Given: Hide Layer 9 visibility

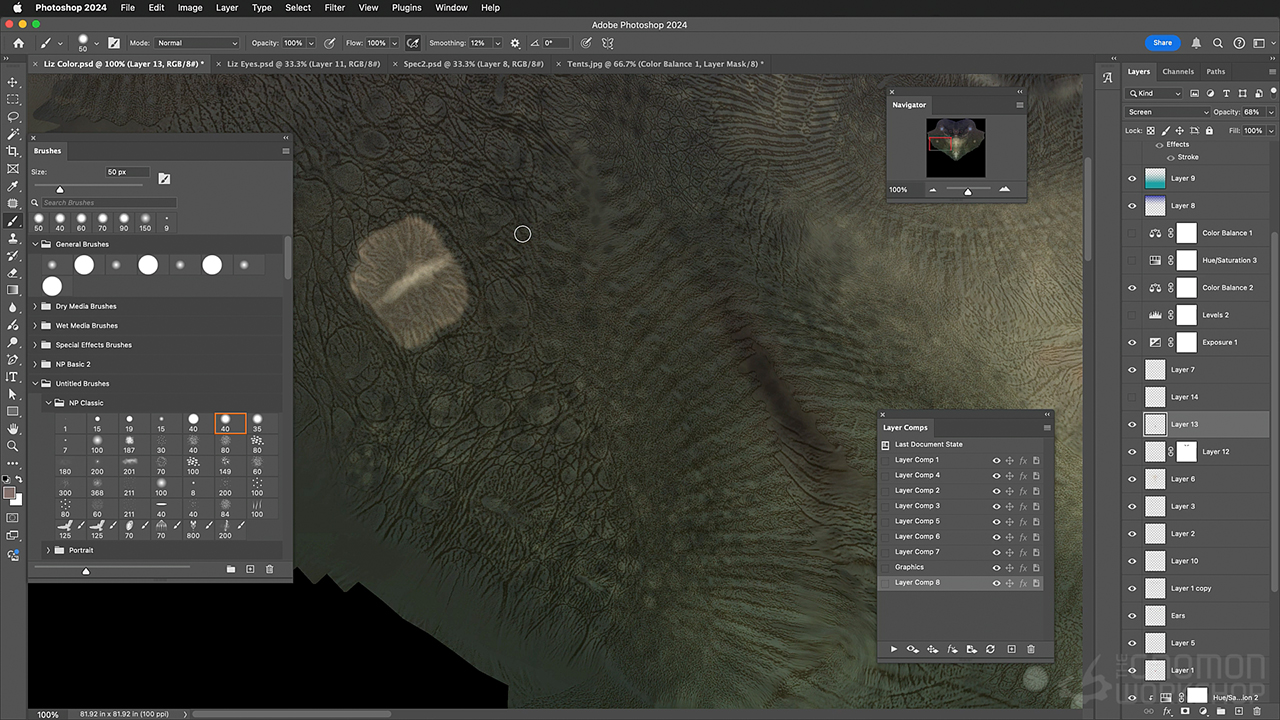Looking at the screenshot, I should (x=1132, y=178).
